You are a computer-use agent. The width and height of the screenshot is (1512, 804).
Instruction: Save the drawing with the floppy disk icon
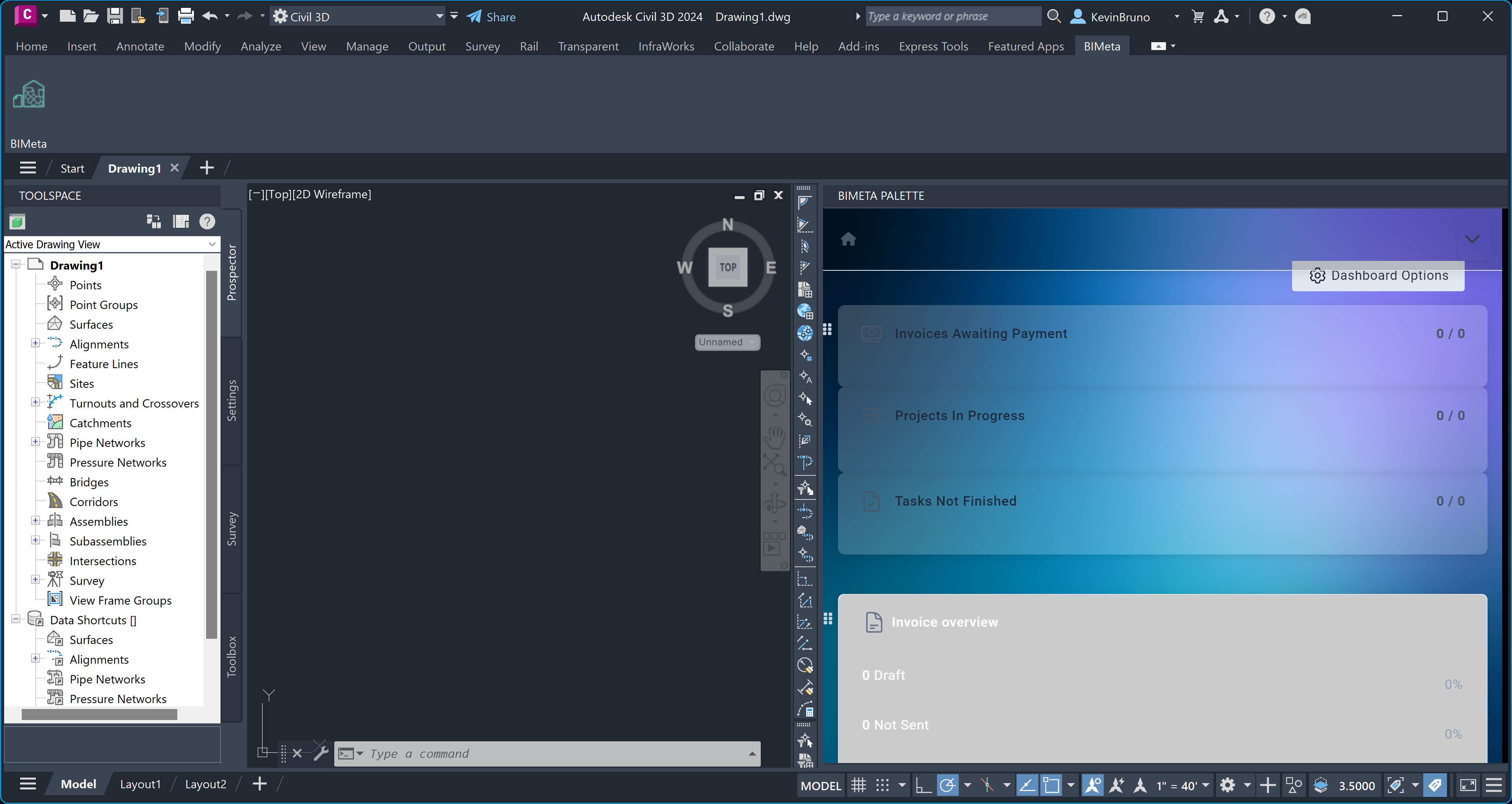coord(114,16)
